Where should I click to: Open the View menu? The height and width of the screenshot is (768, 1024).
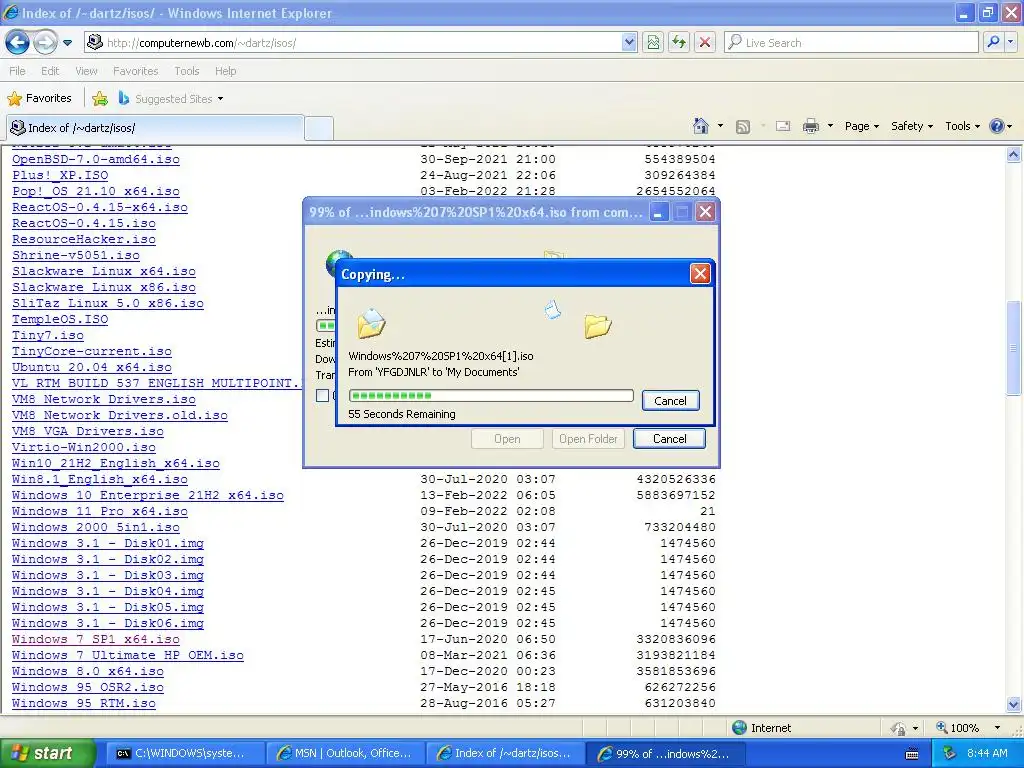[86, 71]
